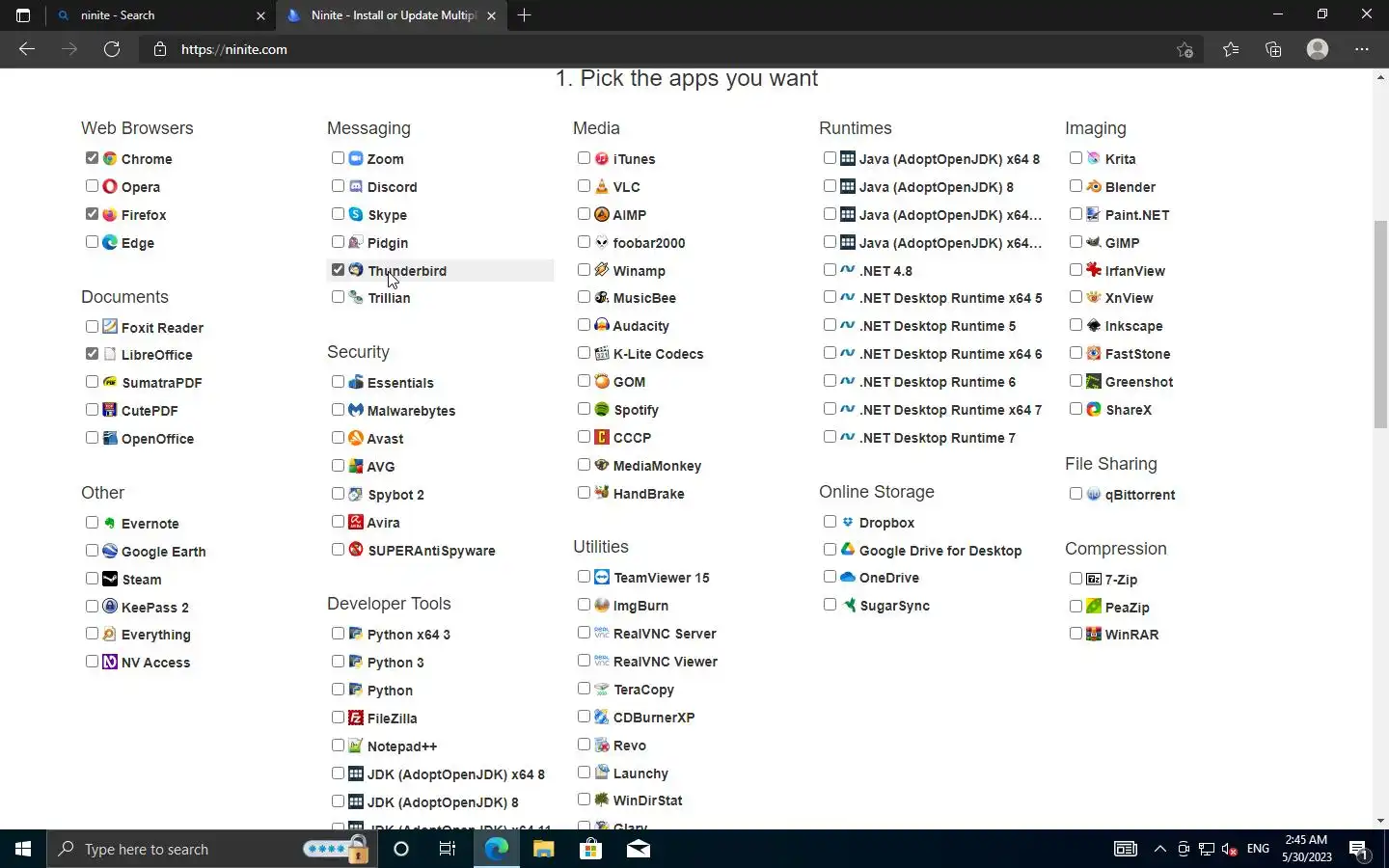Viewport: 1389px width, 868px height.
Task: Click the iTunes app icon
Action: coord(602,158)
